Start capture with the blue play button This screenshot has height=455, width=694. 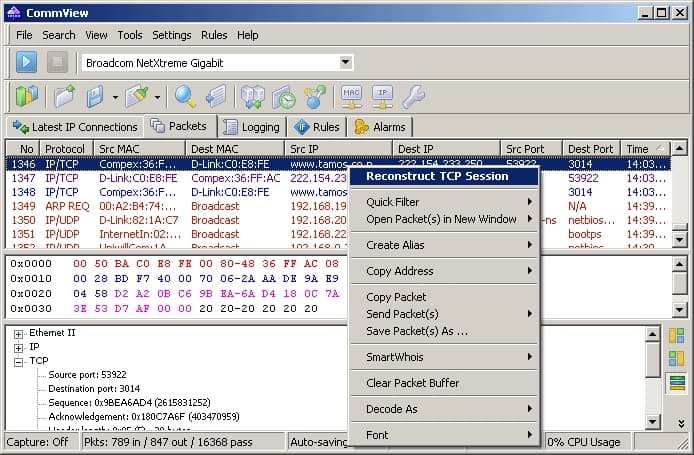click(x=27, y=62)
